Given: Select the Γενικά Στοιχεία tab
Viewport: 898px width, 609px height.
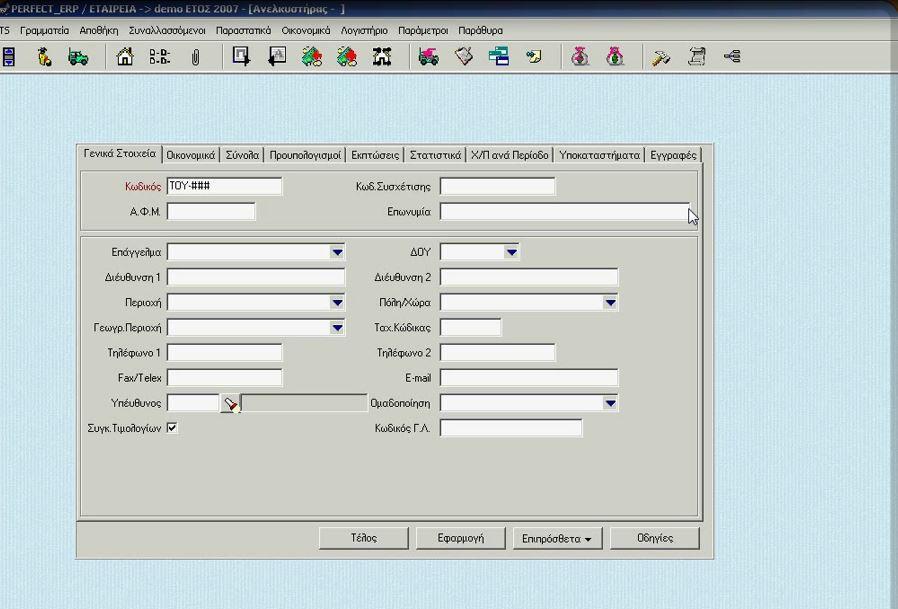Looking at the screenshot, I should (x=120, y=154).
